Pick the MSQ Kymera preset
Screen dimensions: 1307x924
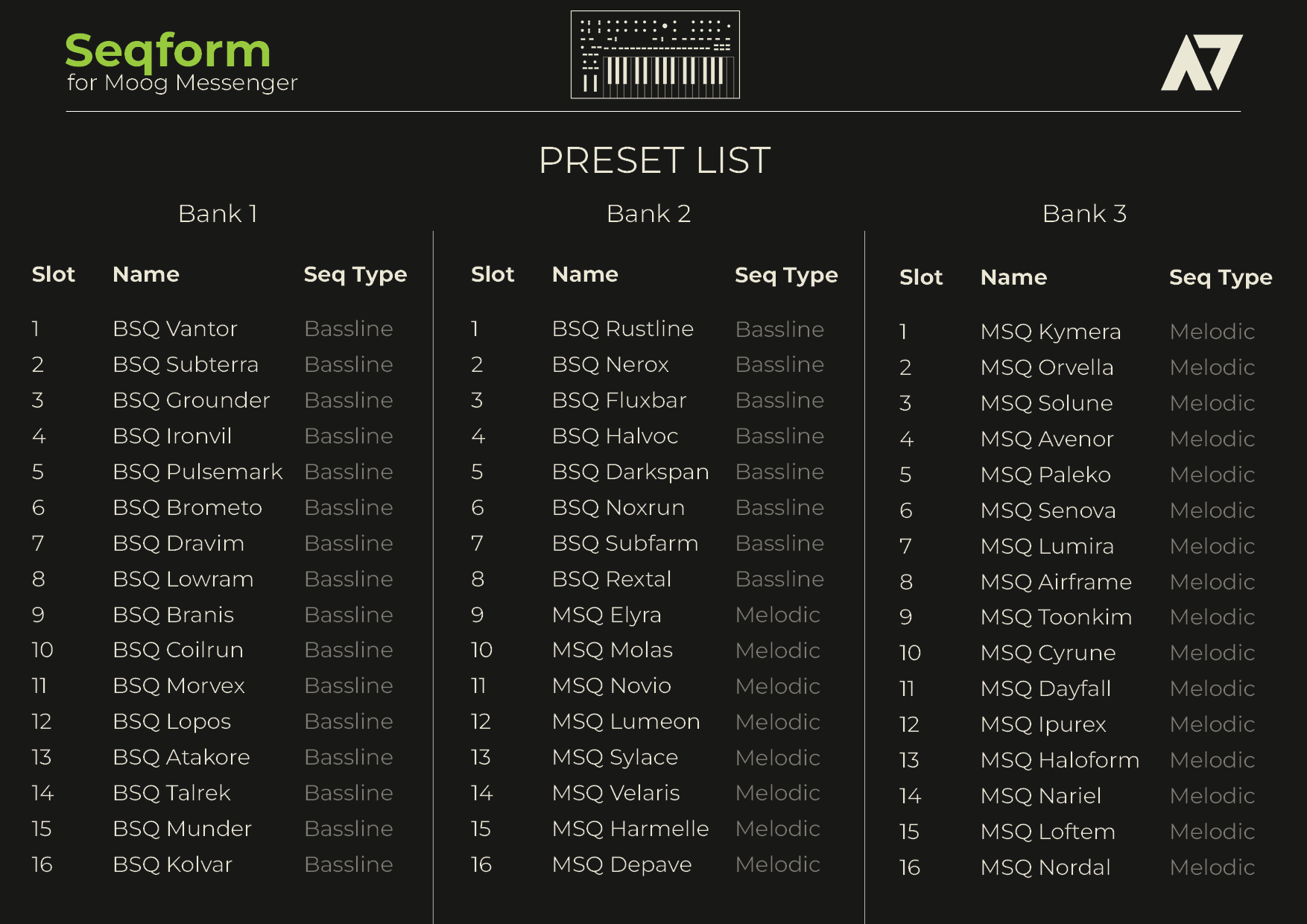[x=1050, y=332]
